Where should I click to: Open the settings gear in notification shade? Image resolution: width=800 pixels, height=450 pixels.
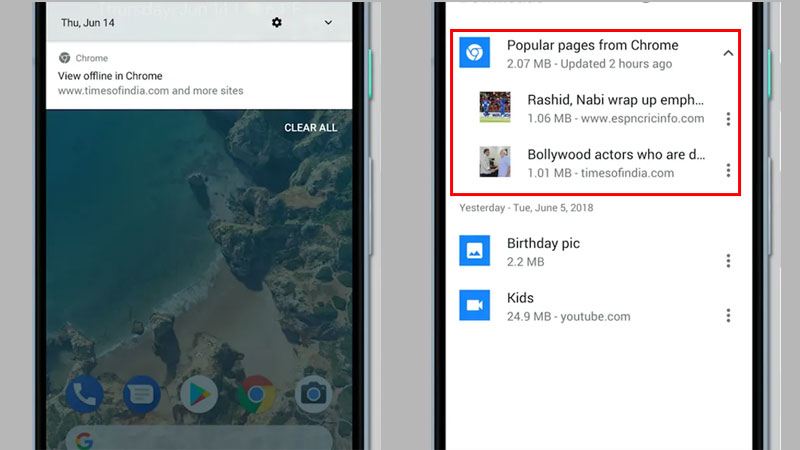(277, 22)
